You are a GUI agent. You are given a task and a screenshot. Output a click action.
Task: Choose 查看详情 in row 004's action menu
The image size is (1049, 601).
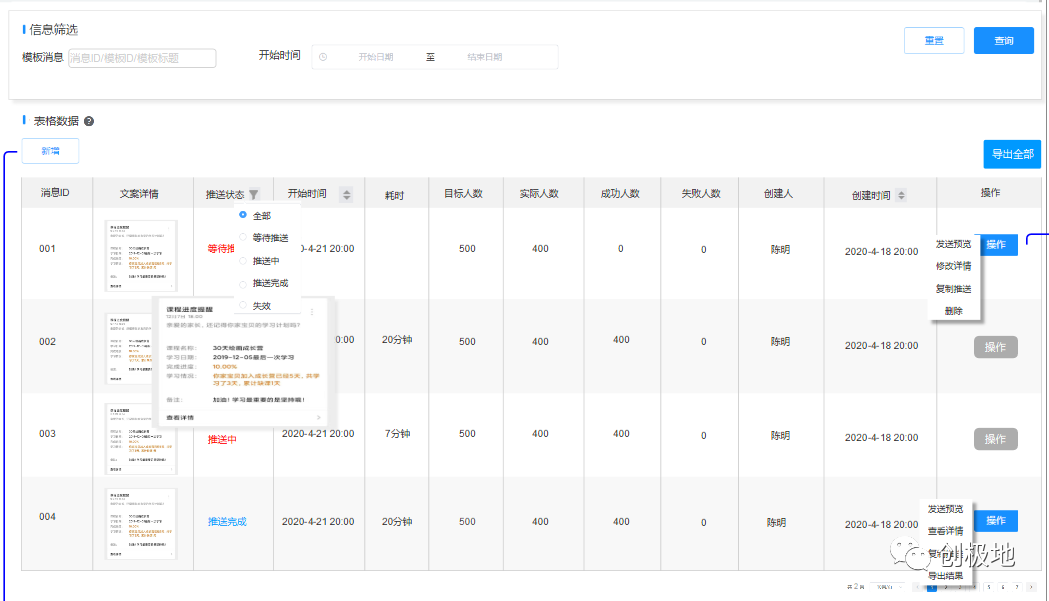pyautogui.click(x=945, y=531)
